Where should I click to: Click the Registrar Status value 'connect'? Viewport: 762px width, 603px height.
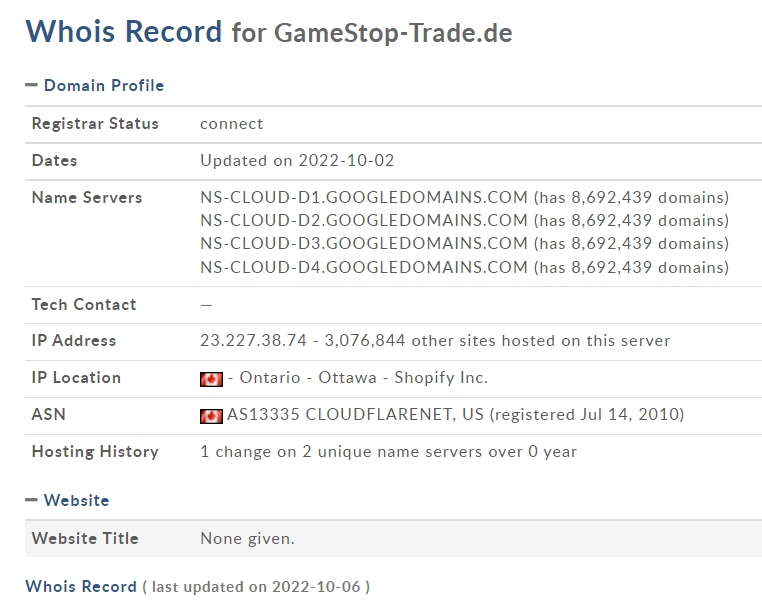(231, 124)
